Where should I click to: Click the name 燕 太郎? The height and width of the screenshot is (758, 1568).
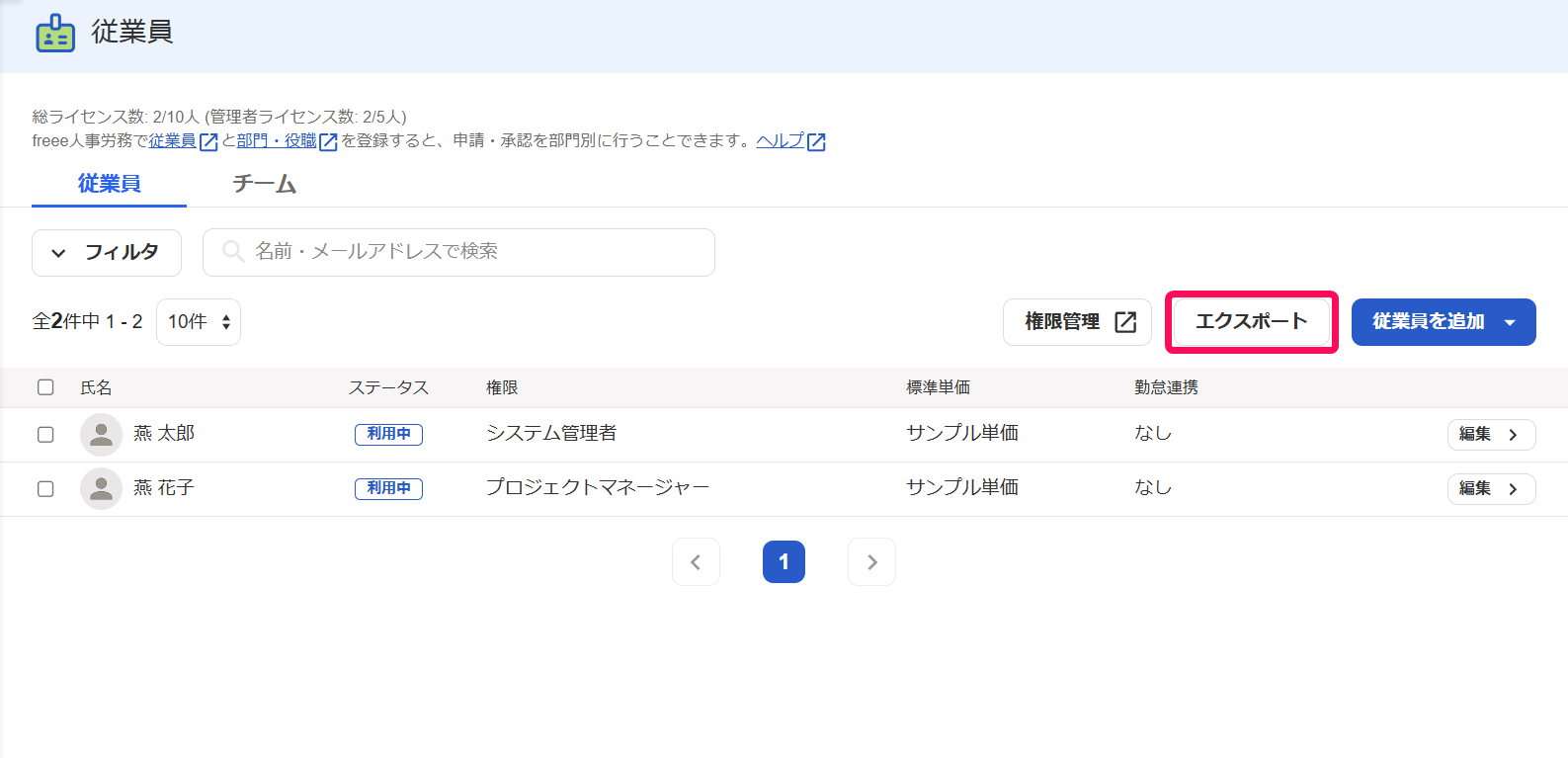[x=164, y=434]
